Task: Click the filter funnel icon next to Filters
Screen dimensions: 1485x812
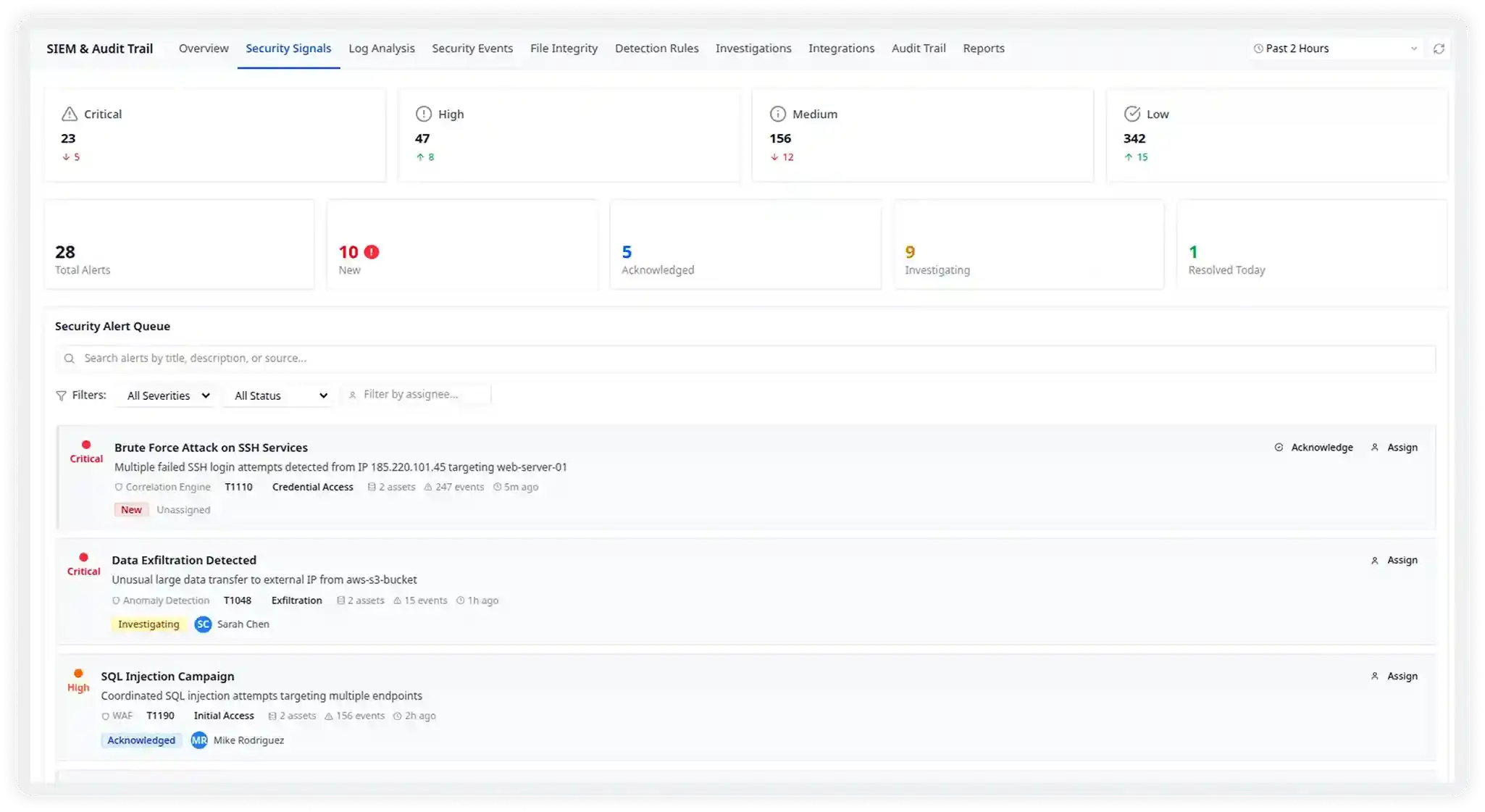Action: [62, 395]
